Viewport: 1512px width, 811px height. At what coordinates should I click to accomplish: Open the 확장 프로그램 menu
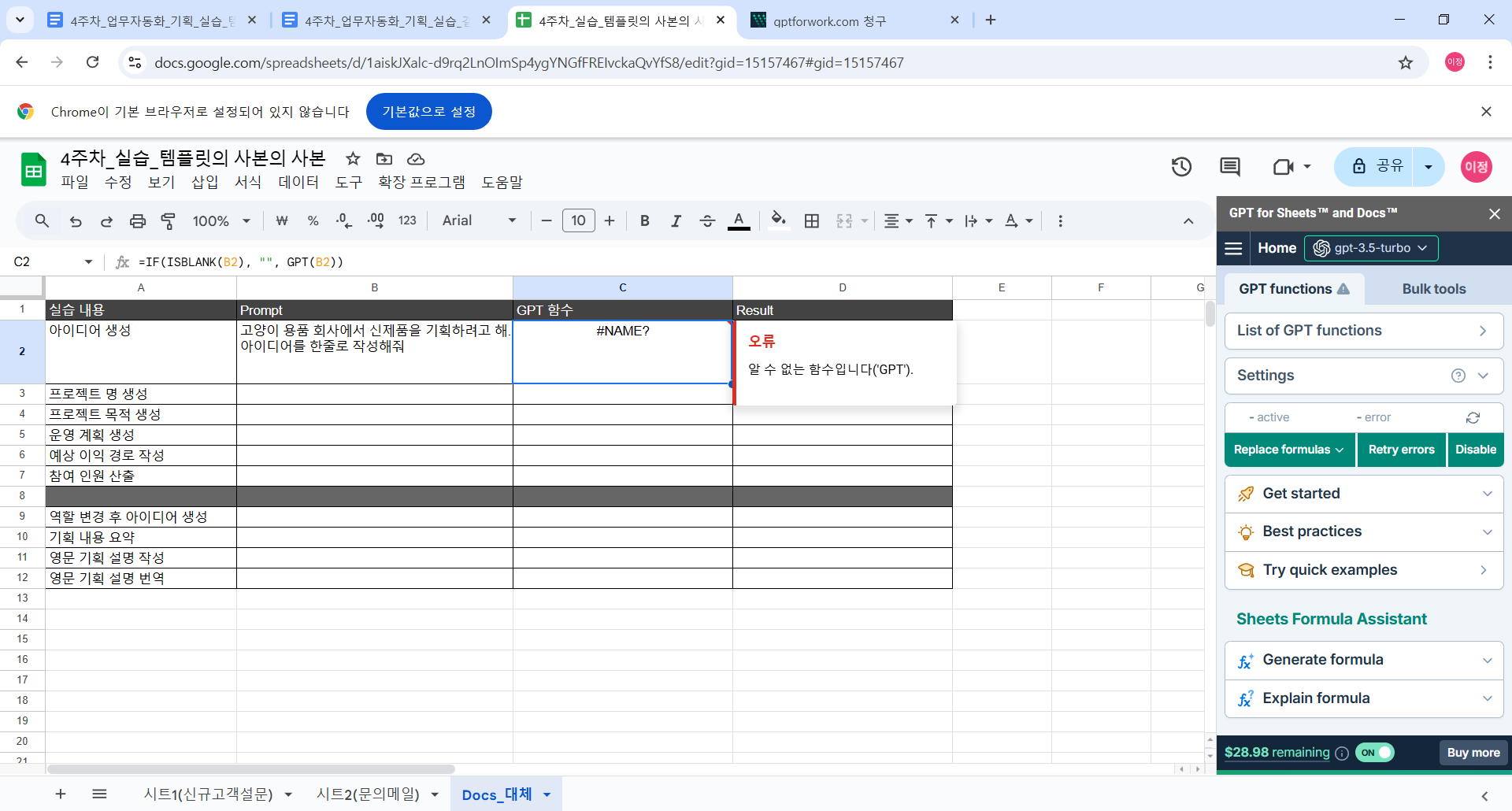click(x=421, y=183)
